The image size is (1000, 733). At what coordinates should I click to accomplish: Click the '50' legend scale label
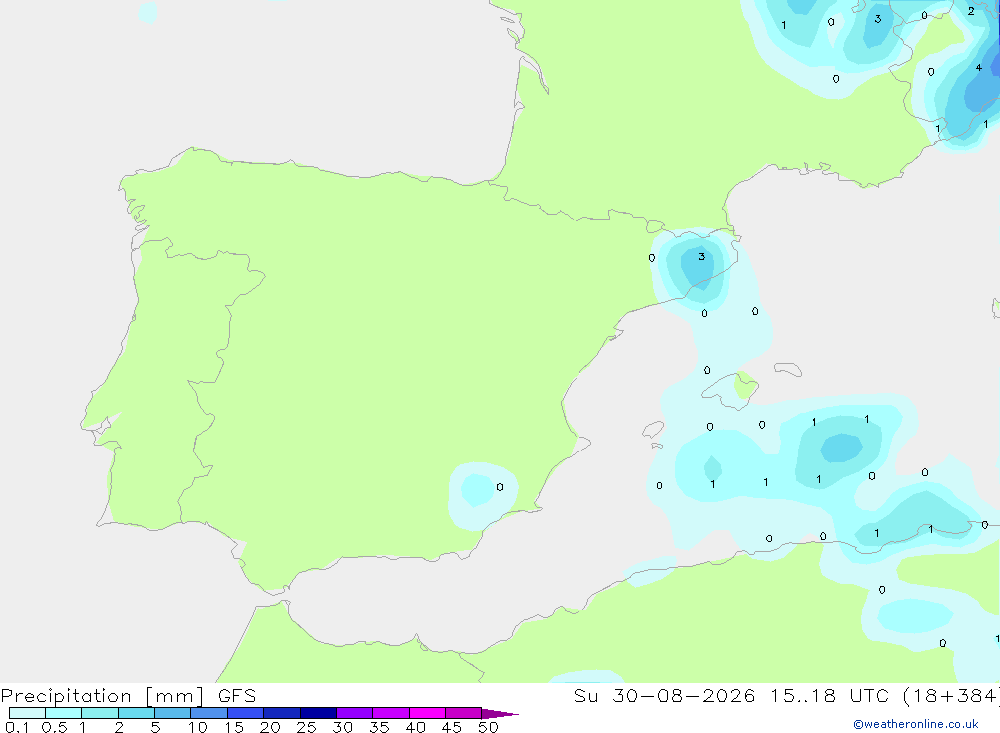pyautogui.click(x=488, y=727)
